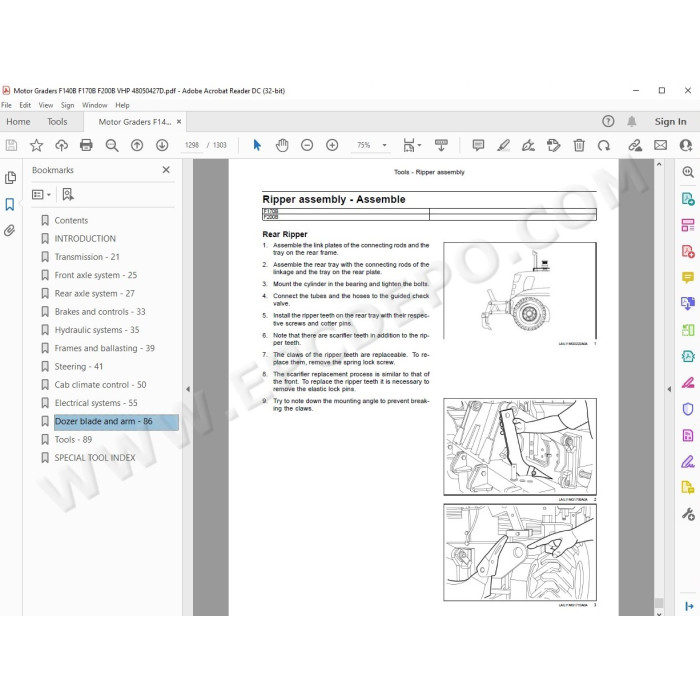Click the page number 1298 field

tap(192, 145)
